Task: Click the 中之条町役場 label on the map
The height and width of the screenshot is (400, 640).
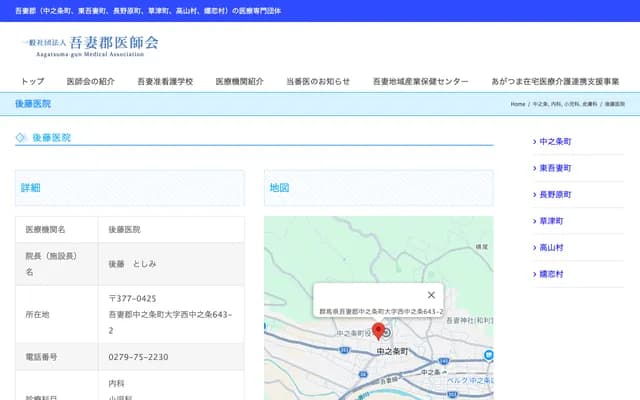Action: point(354,333)
